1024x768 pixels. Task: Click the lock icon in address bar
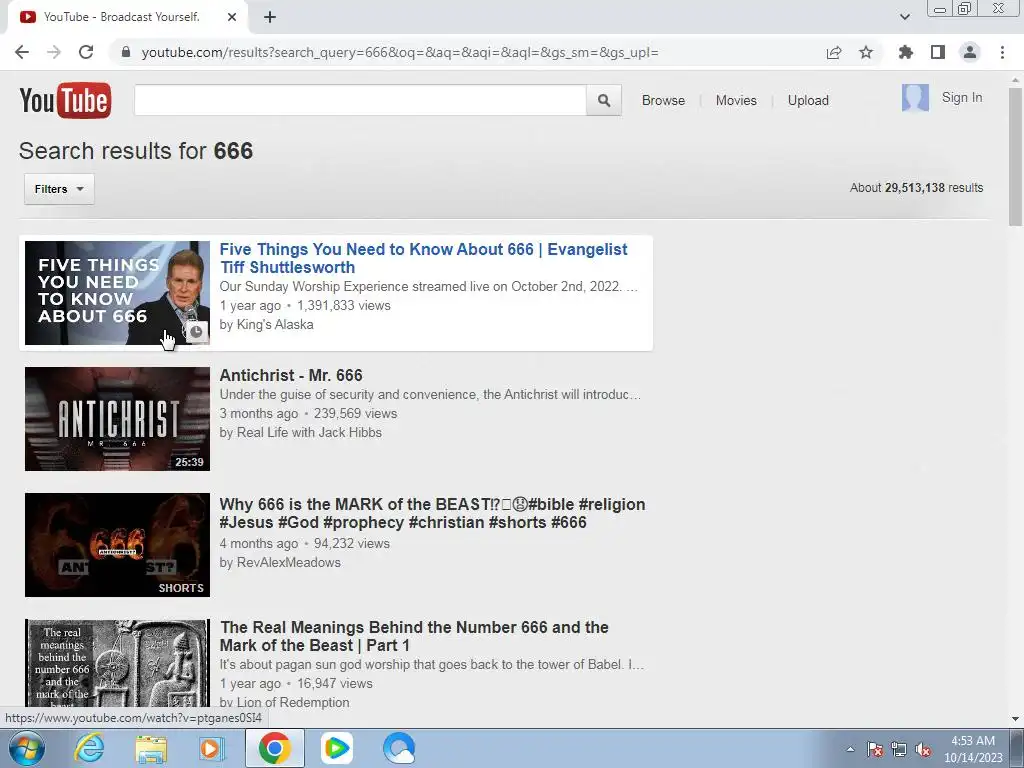pyautogui.click(x=126, y=52)
